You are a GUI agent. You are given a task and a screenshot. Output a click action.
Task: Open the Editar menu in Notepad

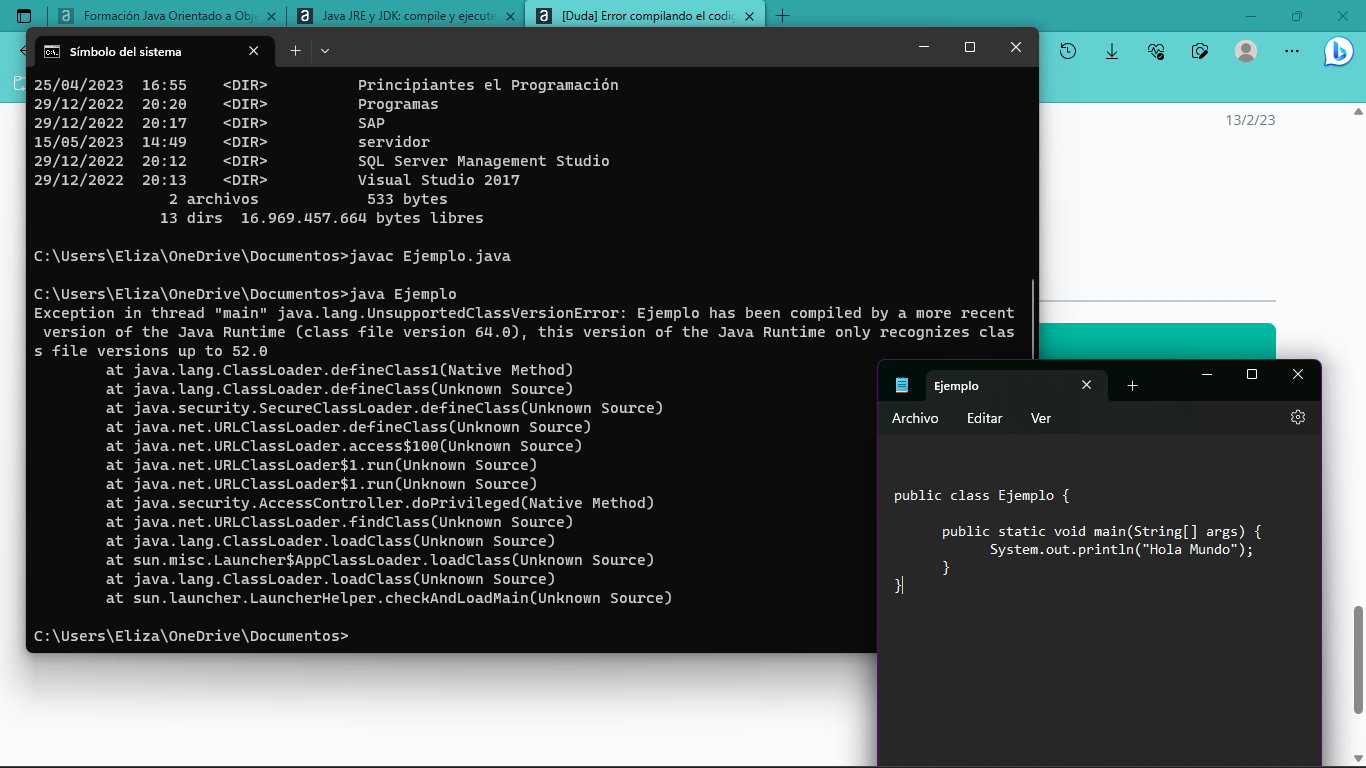(984, 418)
